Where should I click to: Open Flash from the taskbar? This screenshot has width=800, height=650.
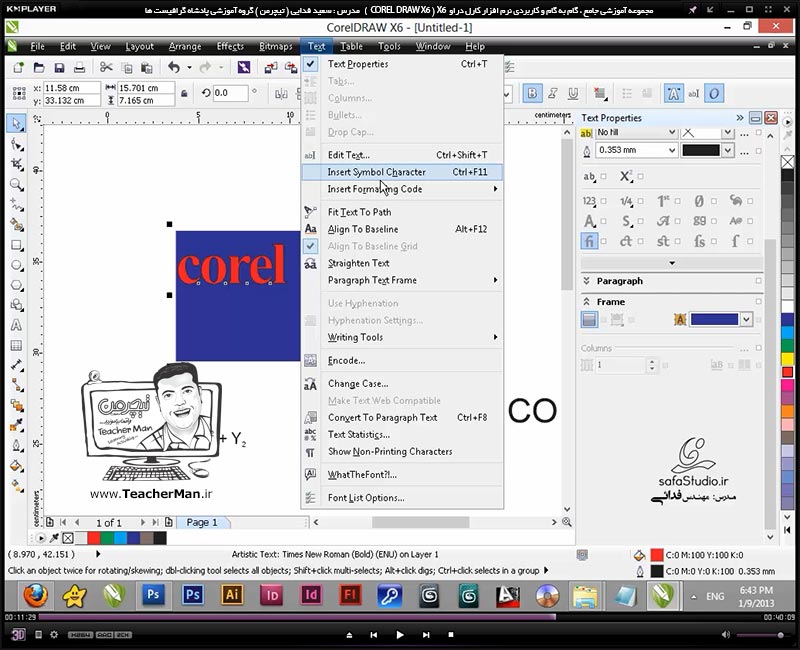(350, 595)
